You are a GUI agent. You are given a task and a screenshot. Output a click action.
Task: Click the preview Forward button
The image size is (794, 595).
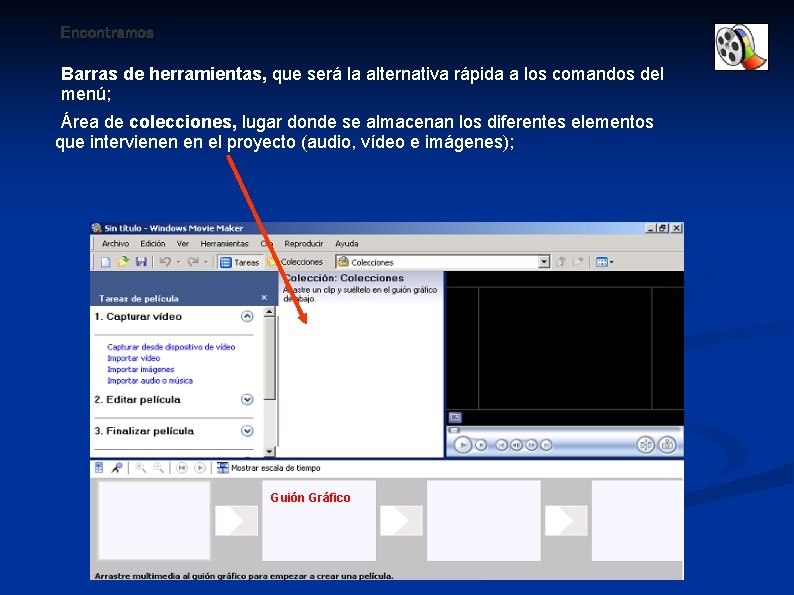coord(546,445)
